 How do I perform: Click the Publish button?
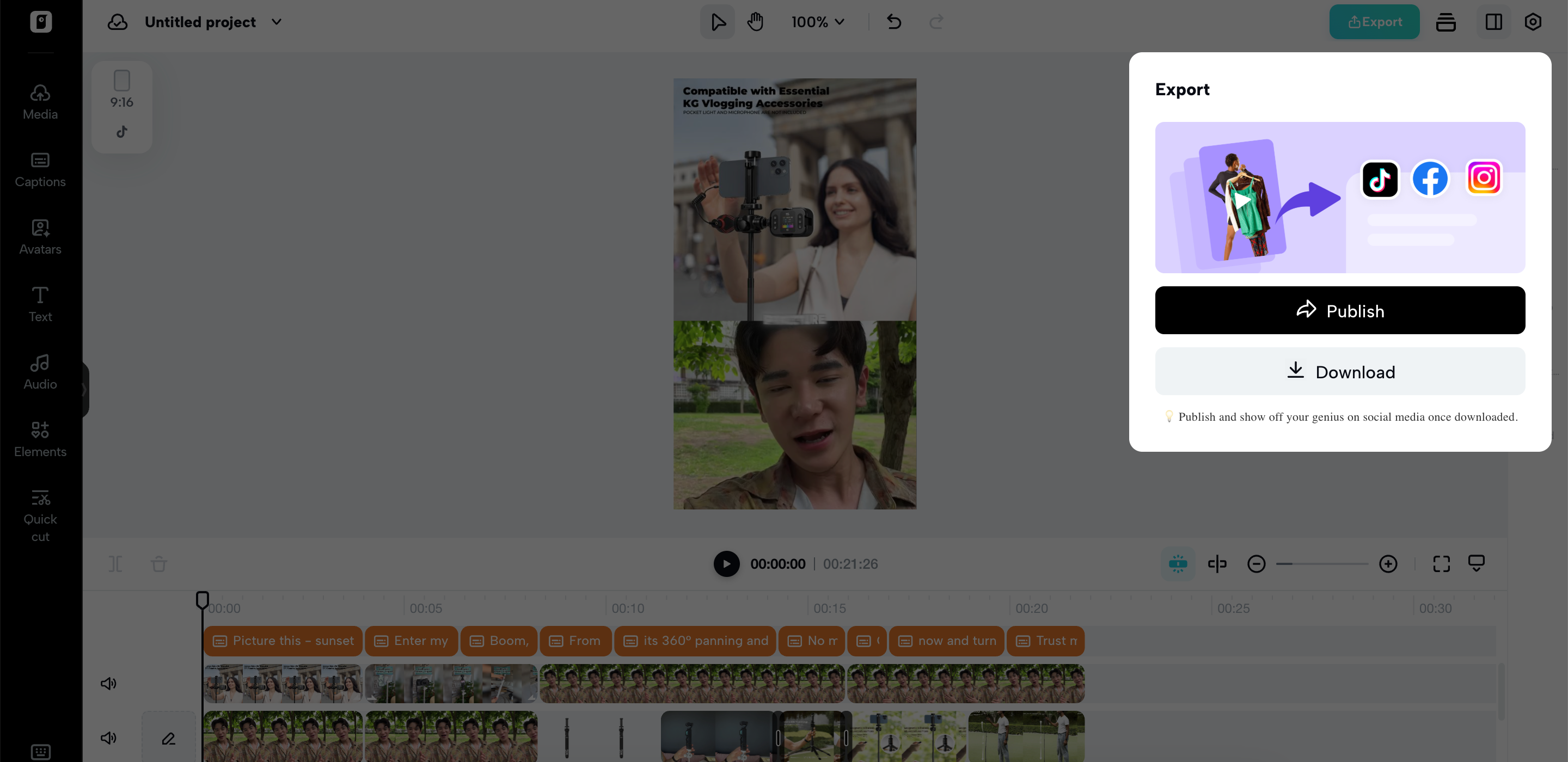1340,310
